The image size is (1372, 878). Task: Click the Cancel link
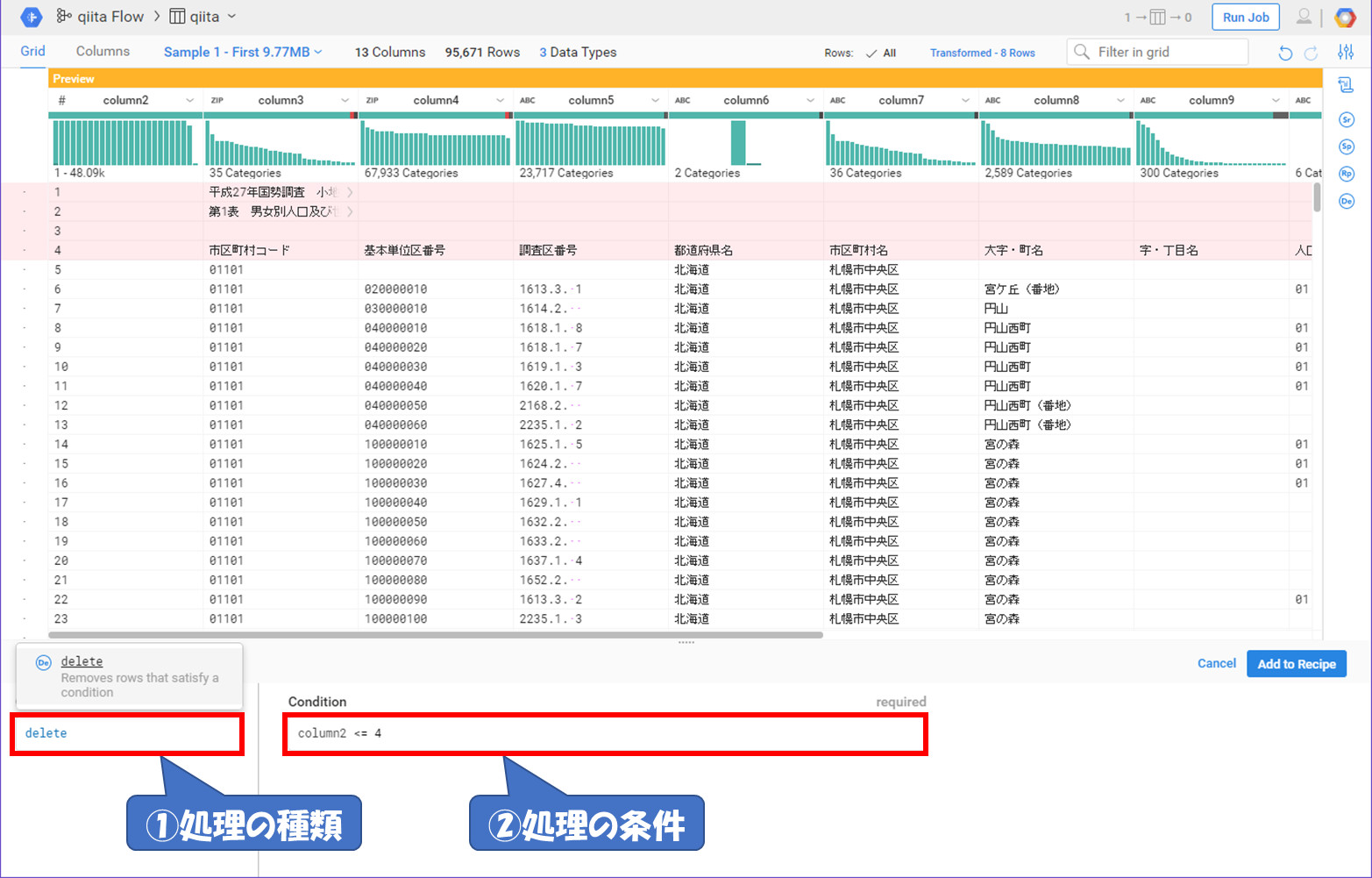point(1216,664)
